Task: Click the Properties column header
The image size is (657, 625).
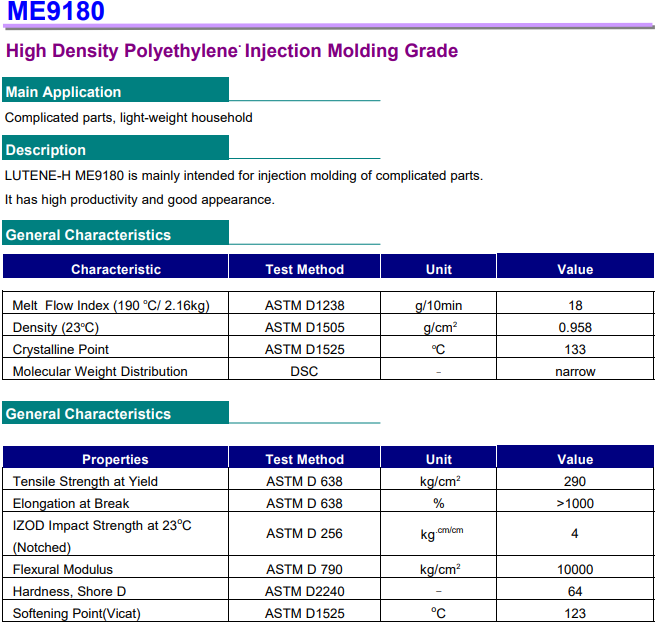Action: [x=115, y=459]
